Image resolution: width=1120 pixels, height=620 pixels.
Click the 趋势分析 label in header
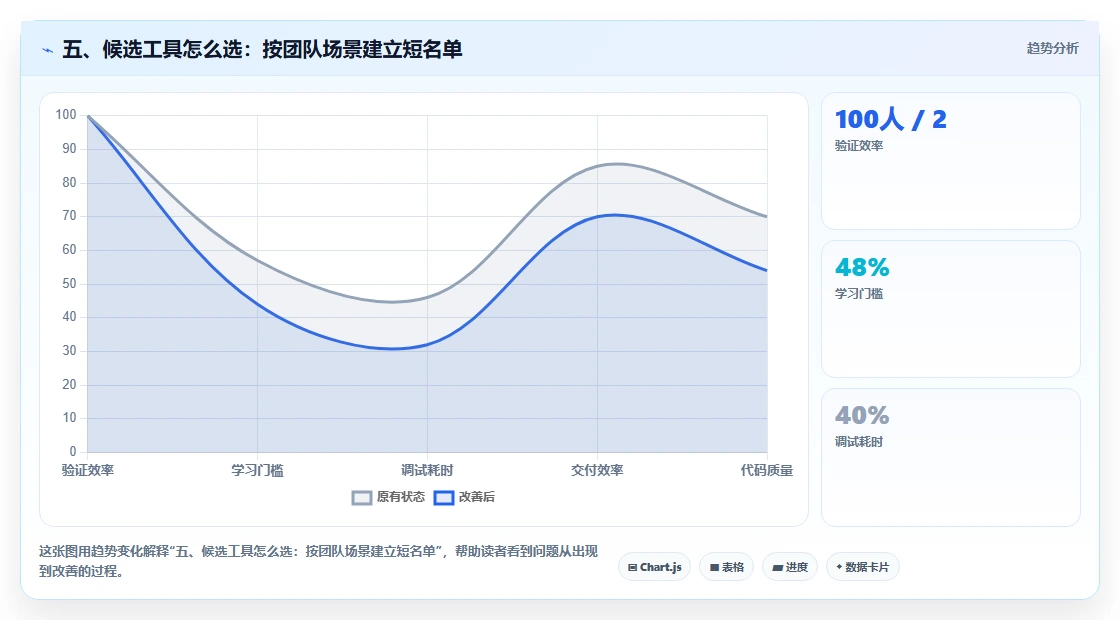1052,49
